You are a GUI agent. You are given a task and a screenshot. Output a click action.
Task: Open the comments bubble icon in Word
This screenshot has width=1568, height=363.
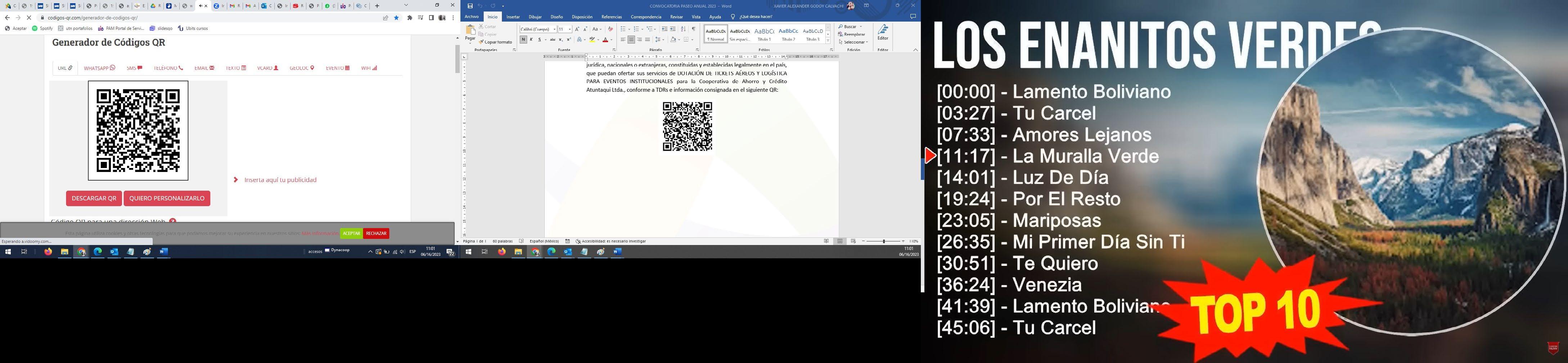click(x=913, y=17)
